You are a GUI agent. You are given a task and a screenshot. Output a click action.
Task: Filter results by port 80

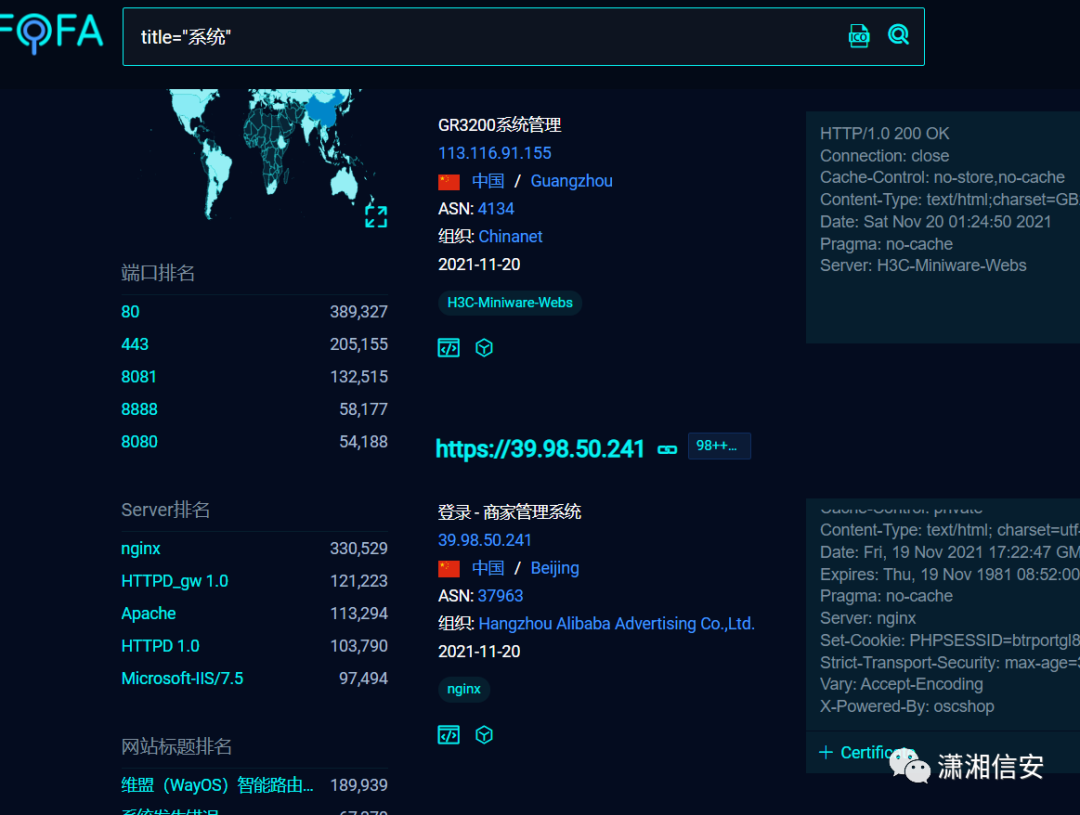(x=130, y=312)
